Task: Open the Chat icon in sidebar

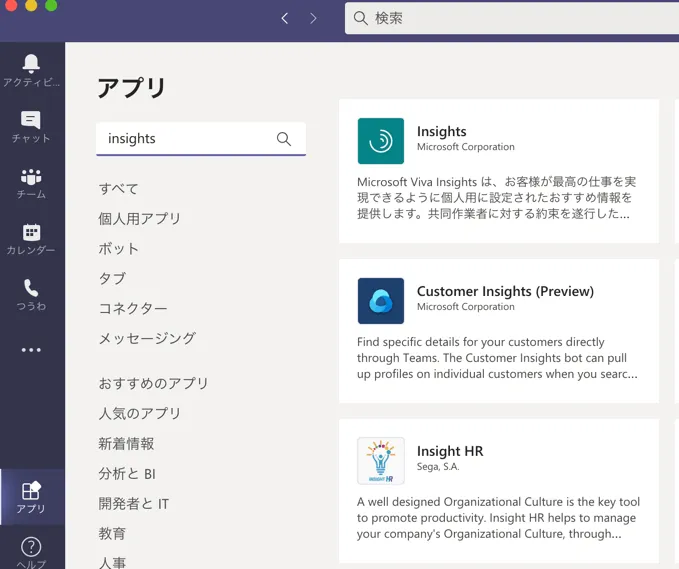Action: point(31,120)
